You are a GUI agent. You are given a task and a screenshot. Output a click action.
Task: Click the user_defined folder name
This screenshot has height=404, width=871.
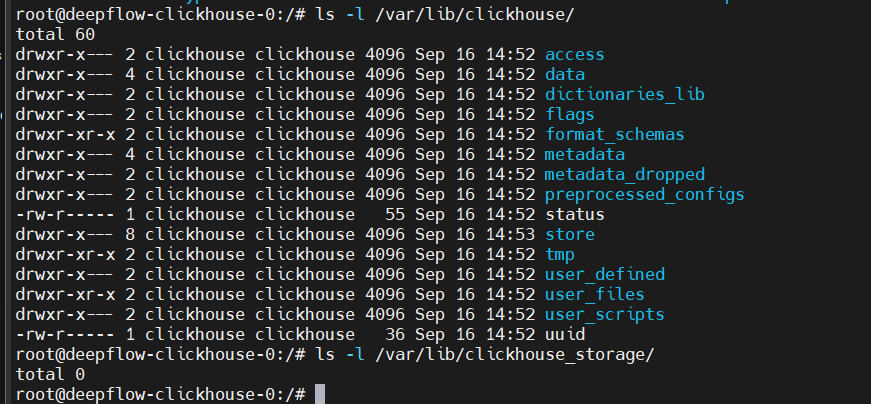604,274
